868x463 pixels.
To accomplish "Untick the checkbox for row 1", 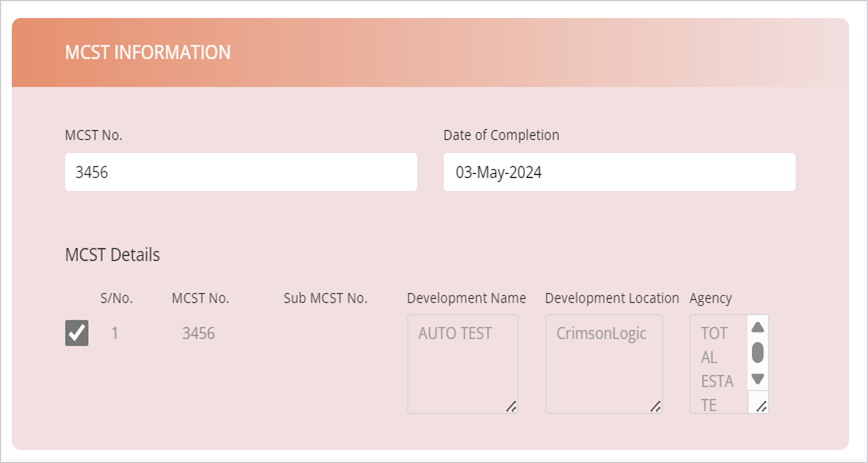I will 77,333.
